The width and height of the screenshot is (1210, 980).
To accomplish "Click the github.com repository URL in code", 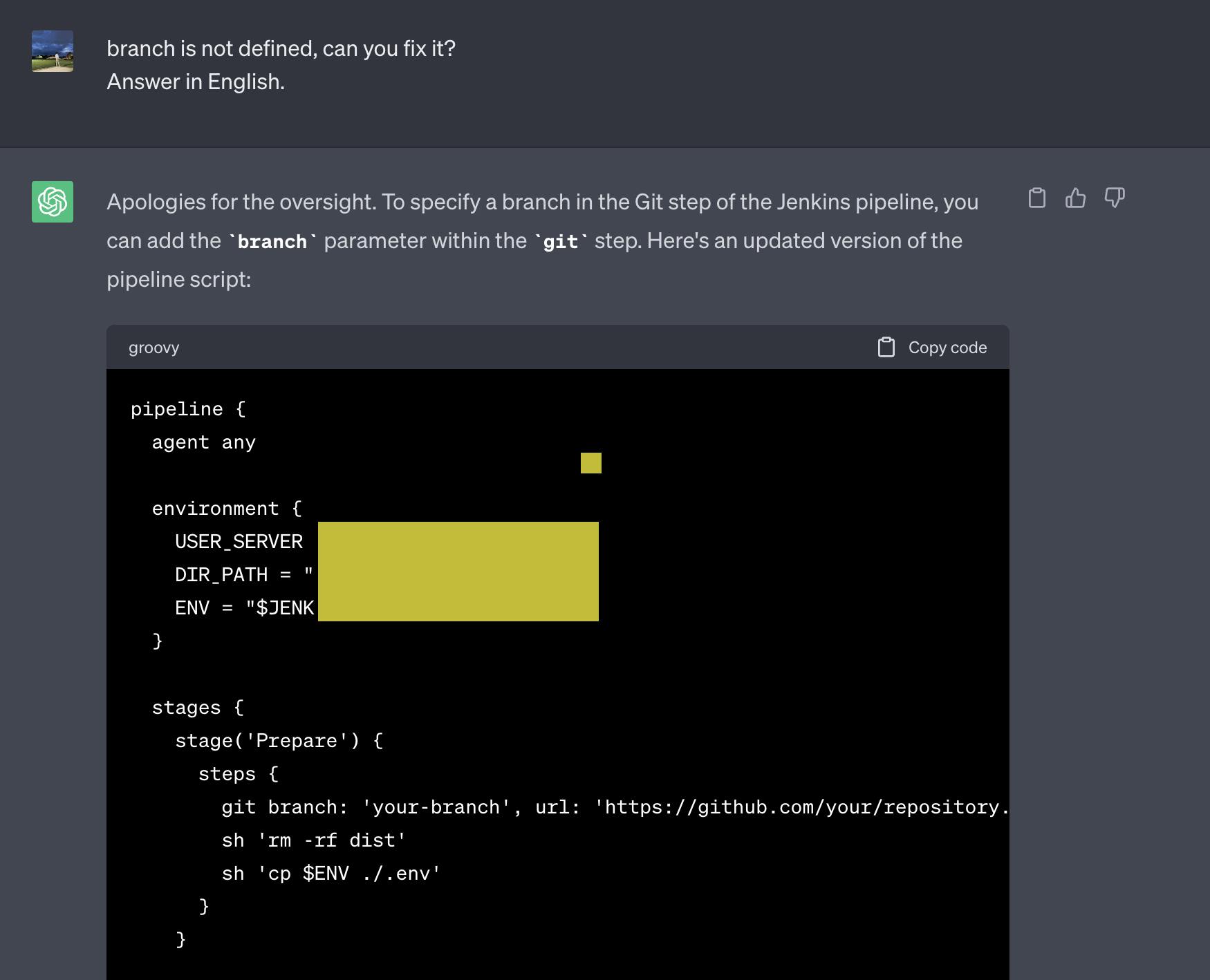I will (802, 807).
